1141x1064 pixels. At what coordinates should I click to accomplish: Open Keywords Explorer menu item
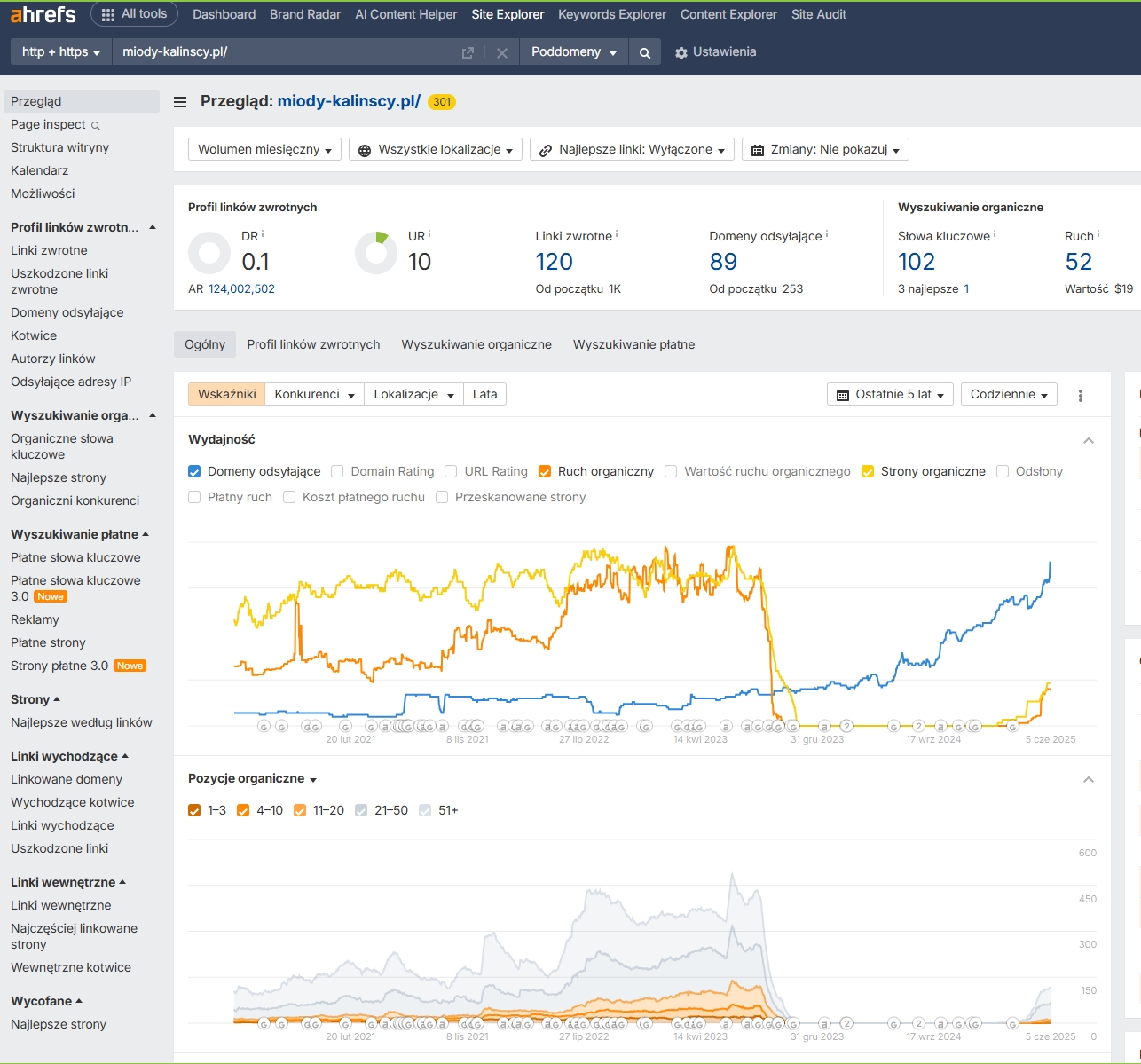(612, 14)
